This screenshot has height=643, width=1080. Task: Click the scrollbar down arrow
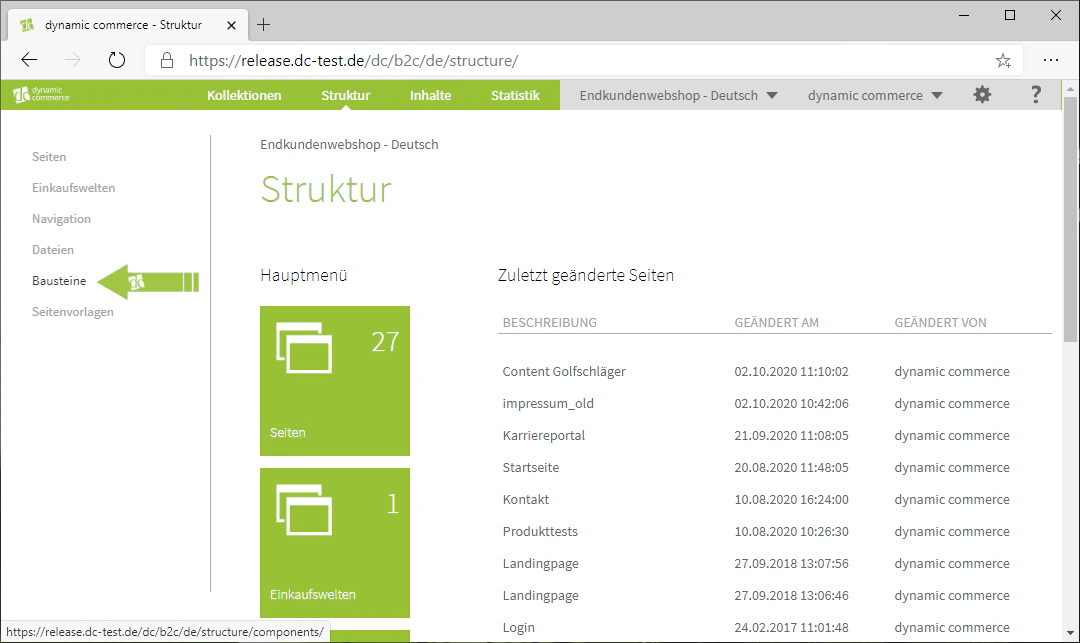point(1070,632)
